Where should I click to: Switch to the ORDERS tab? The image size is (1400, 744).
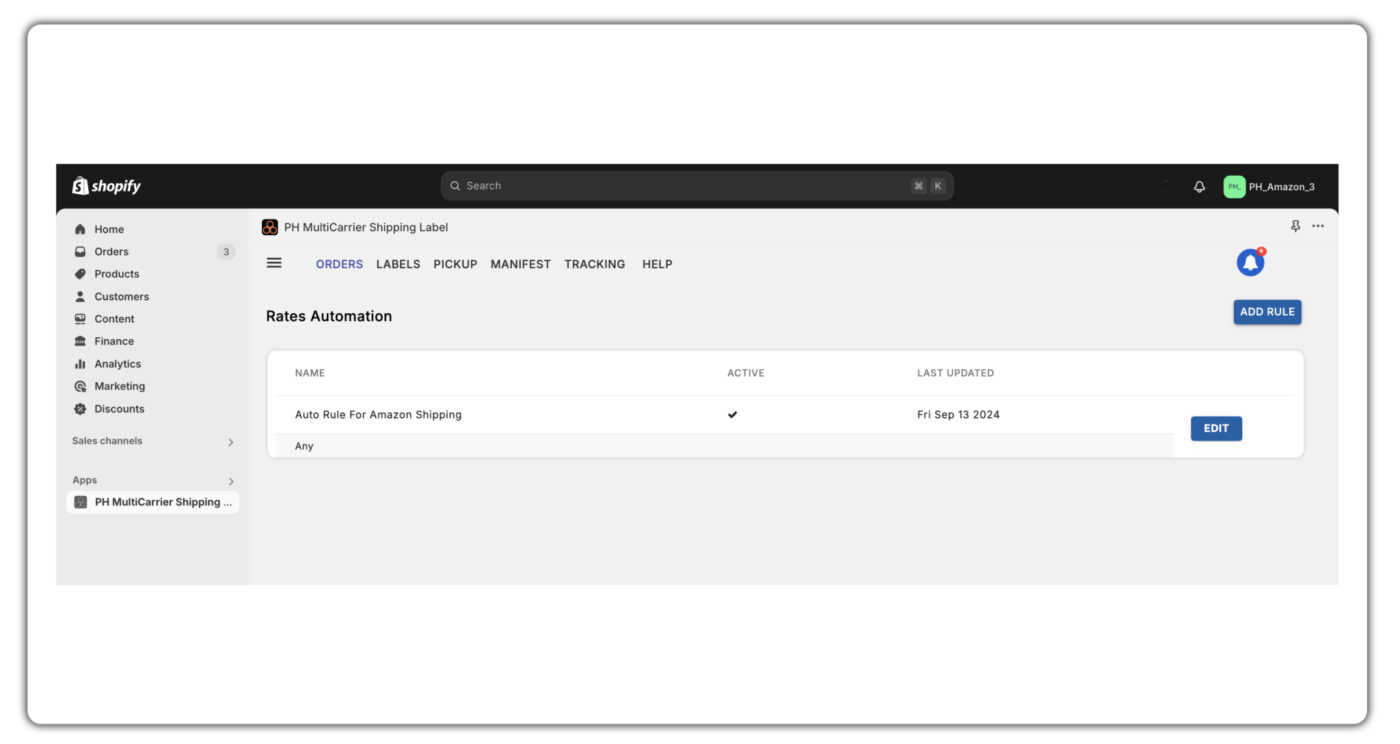click(339, 264)
